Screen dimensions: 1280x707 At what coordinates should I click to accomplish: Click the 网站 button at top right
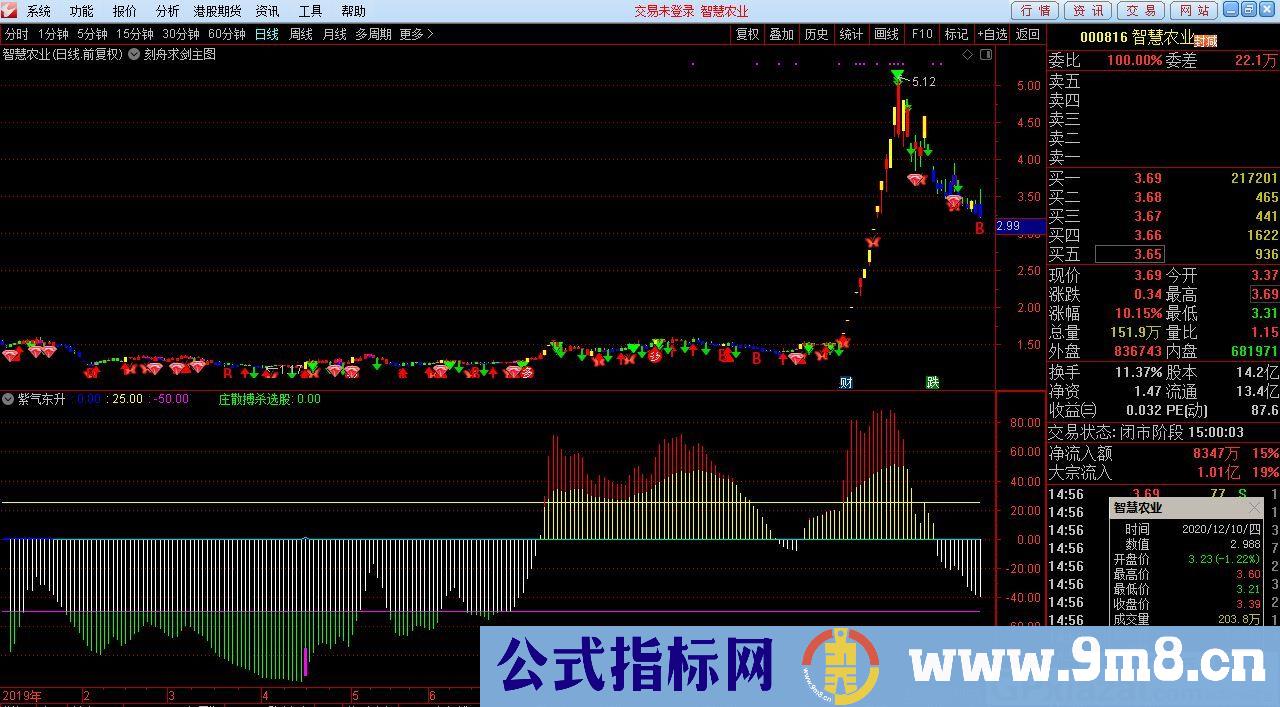1193,10
